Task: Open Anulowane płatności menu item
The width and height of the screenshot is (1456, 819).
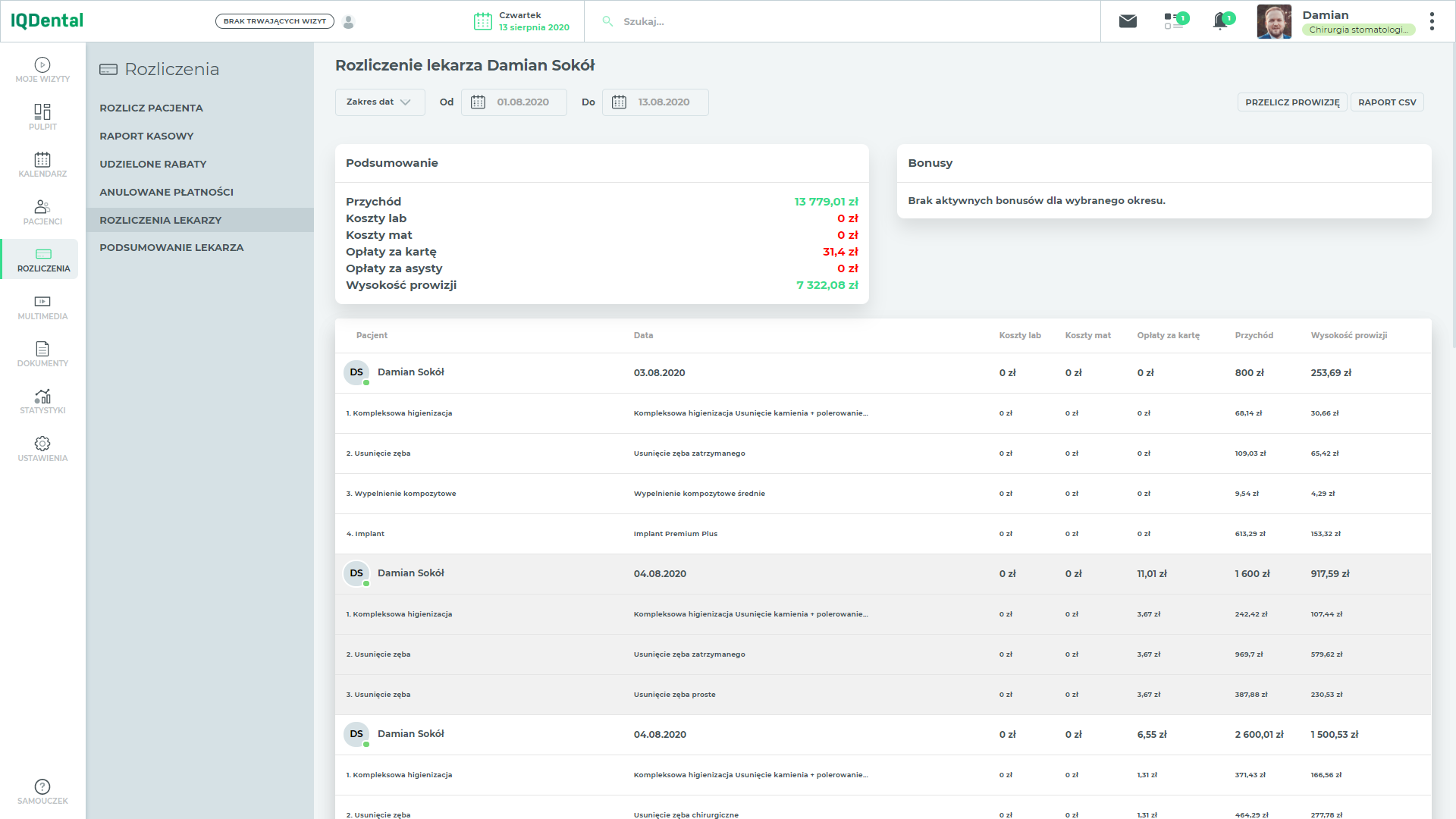Action: point(166,192)
